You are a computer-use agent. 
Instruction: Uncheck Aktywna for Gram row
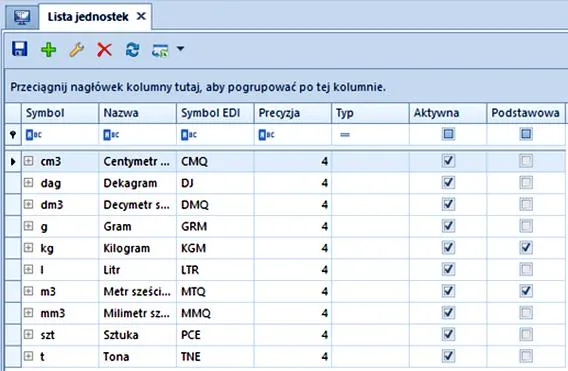[448, 226]
